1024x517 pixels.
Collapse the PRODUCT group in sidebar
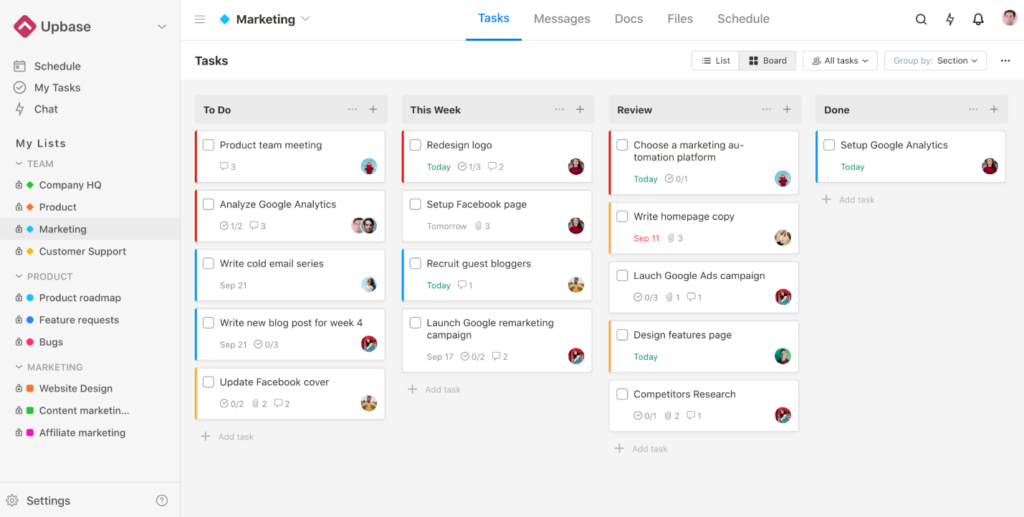point(19,277)
